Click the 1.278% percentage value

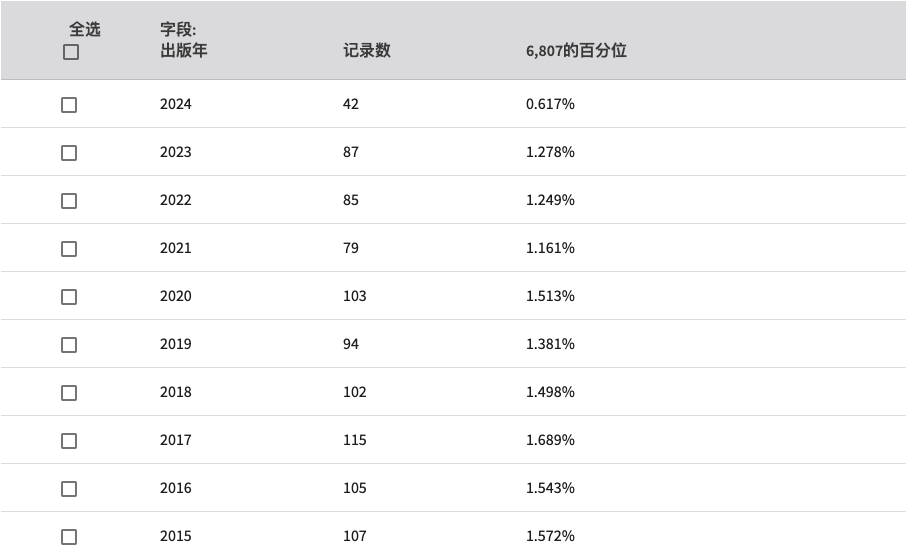pyautogui.click(x=550, y=152)
